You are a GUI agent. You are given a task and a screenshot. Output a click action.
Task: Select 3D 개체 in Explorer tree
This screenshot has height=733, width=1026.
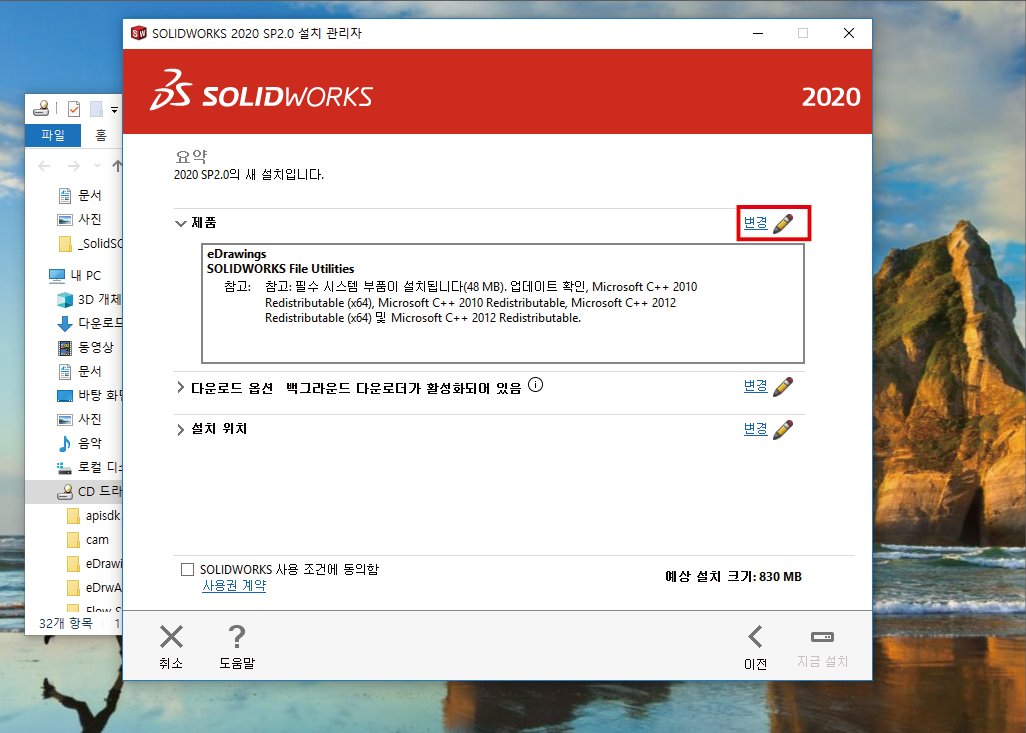tap(90, 300)
